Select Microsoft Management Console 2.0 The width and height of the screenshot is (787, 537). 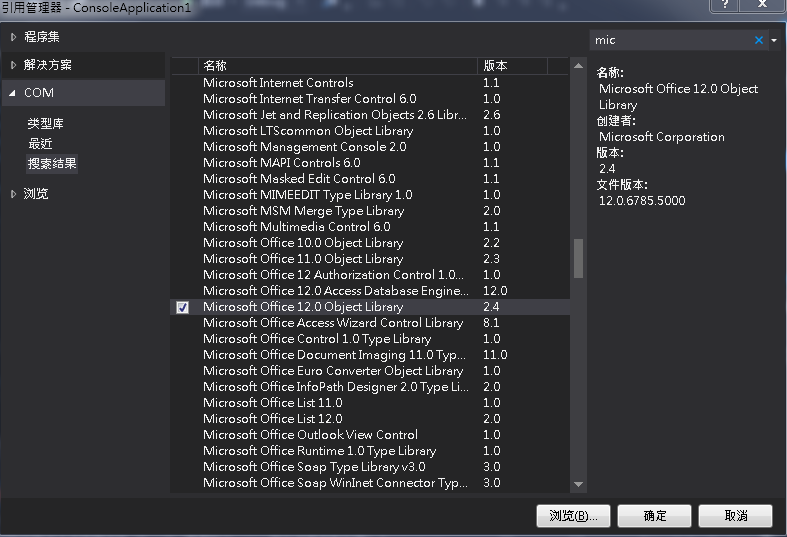click(370, 147)
